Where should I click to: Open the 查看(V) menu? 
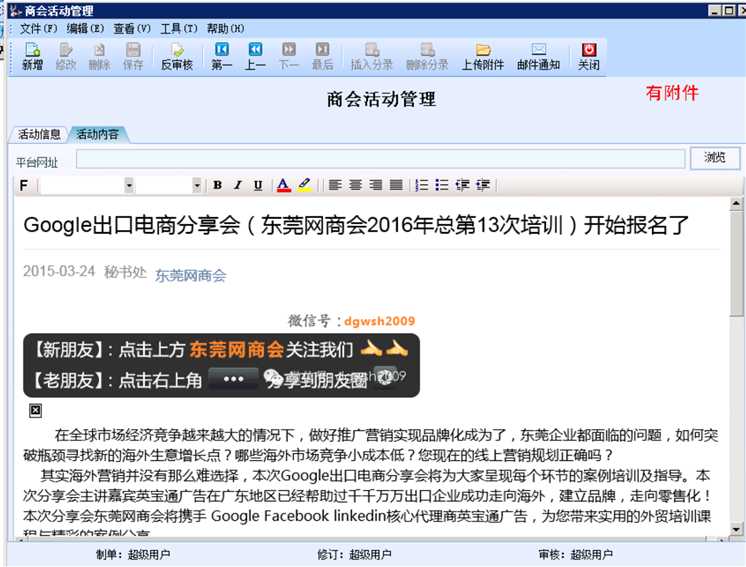132,29
